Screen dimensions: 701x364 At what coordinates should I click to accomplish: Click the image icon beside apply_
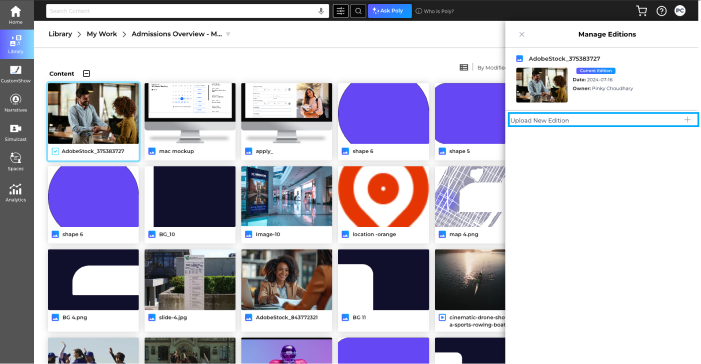pos(249,151)
